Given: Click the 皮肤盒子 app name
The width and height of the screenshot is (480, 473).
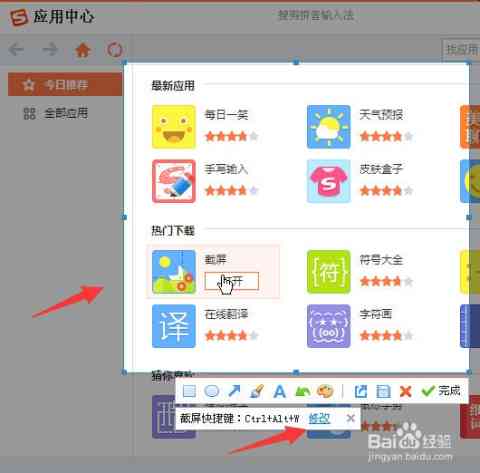Looking at the screenshot, I should [381, 169].
